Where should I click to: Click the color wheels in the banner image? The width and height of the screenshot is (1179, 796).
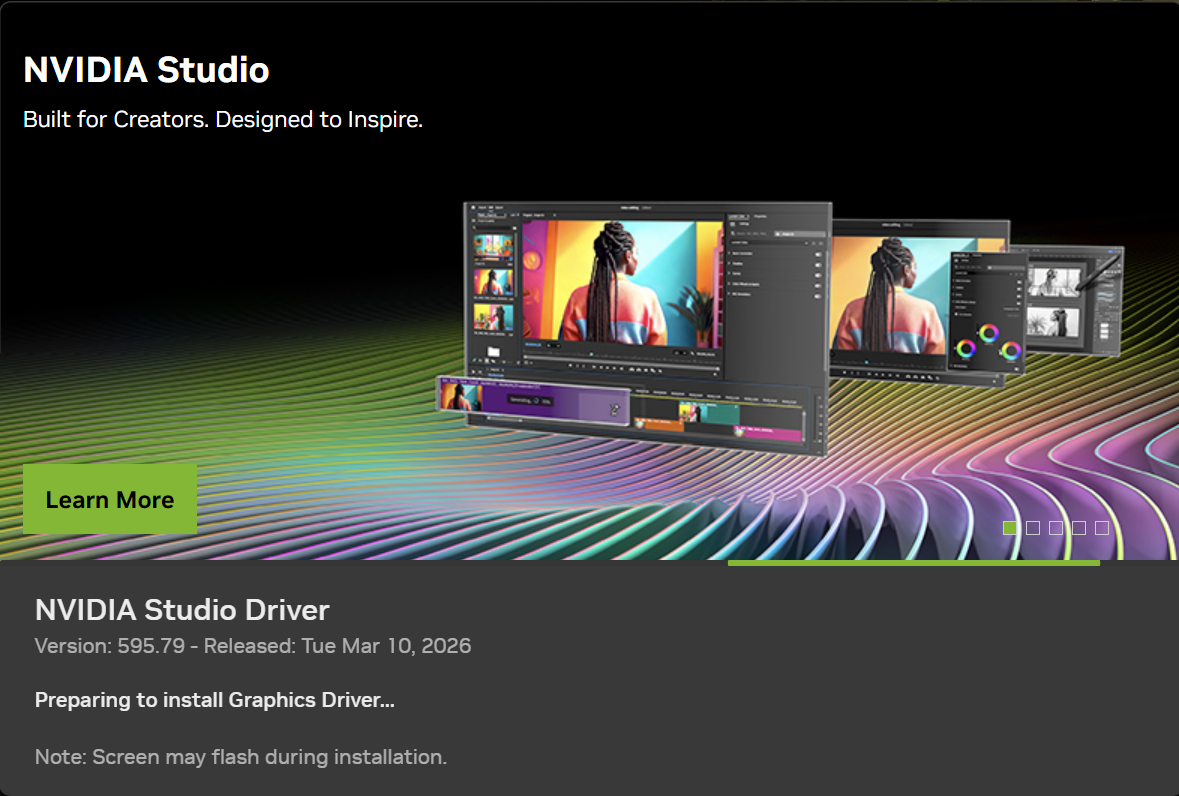988,342
